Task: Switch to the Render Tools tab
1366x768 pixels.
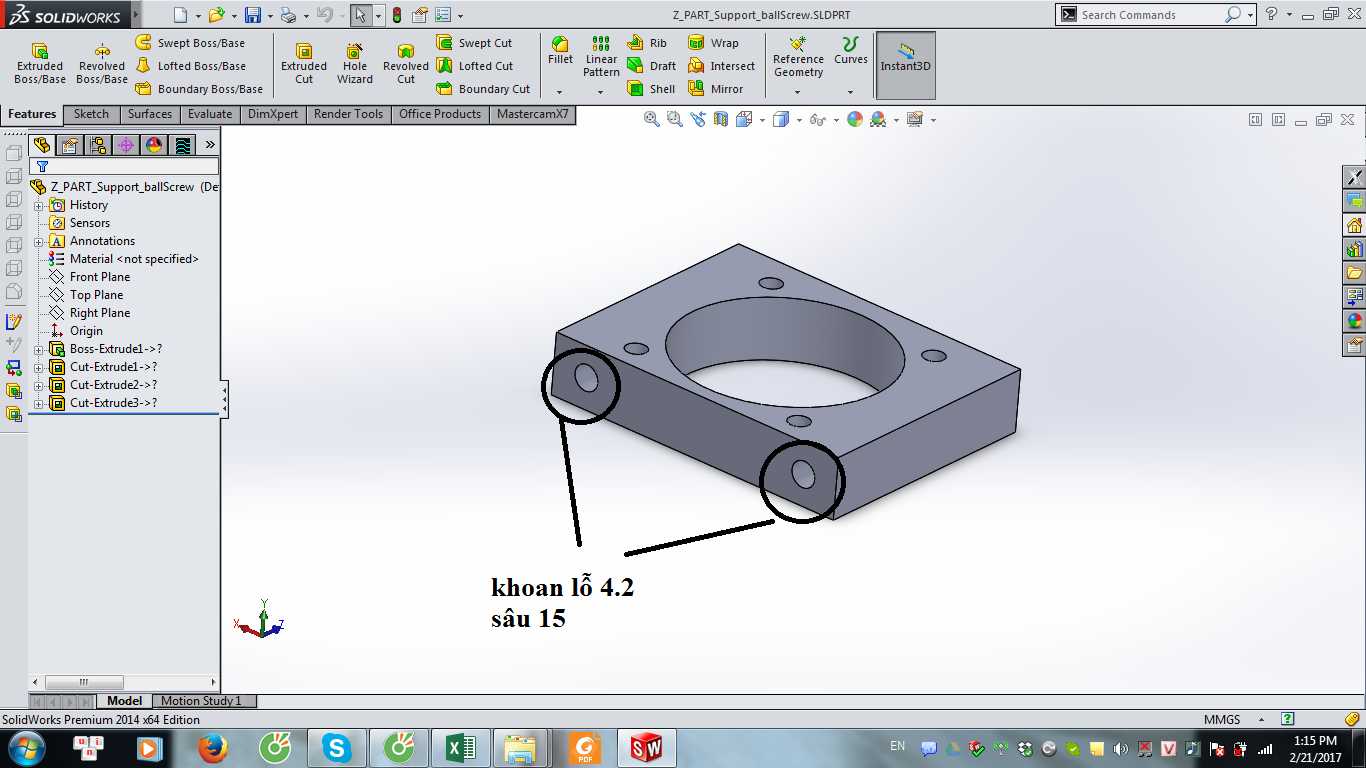Action: (x=348, y=114)
